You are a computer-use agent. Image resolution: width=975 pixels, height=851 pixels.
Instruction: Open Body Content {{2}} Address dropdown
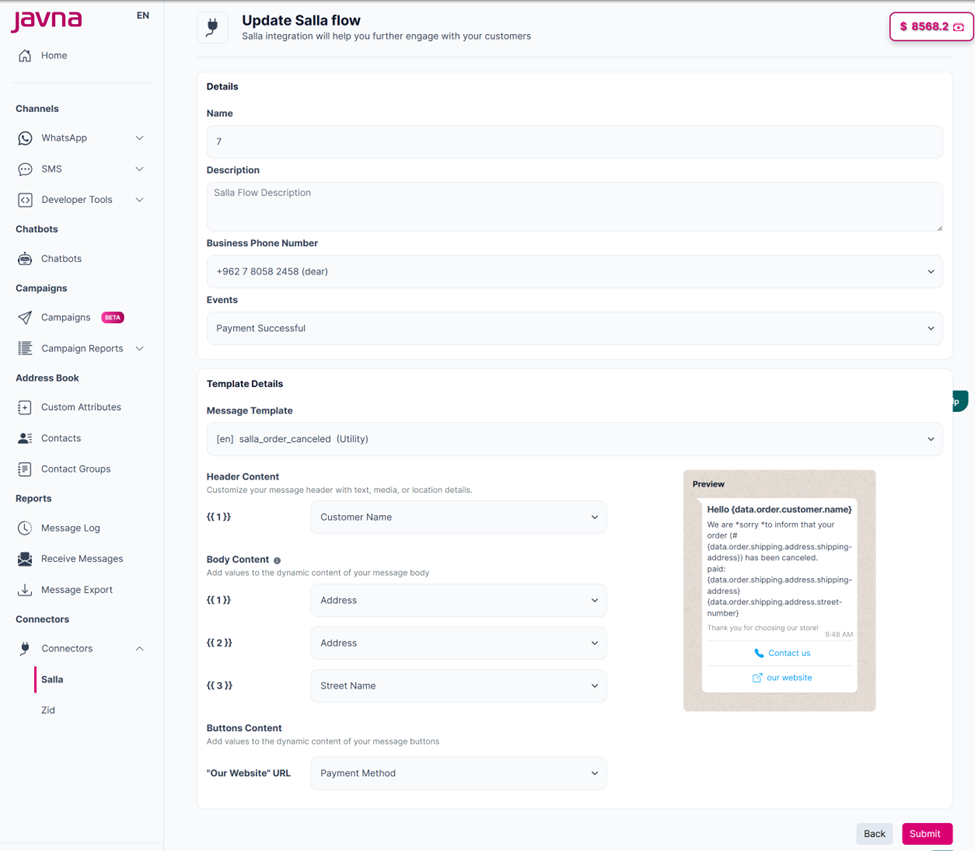tap(458, 643)
